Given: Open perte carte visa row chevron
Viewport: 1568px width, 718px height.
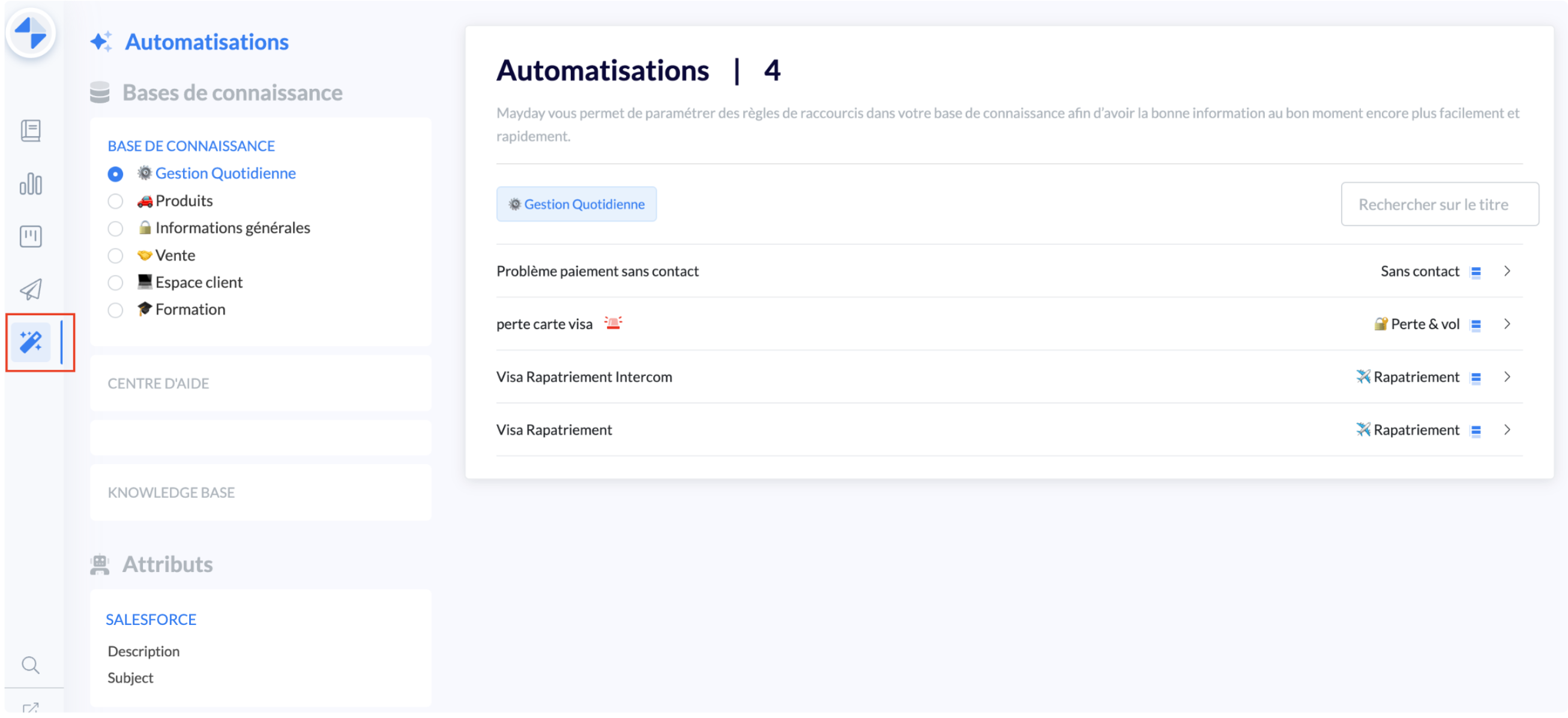Looking at the screenshot, I should [x=1507, y=324].
